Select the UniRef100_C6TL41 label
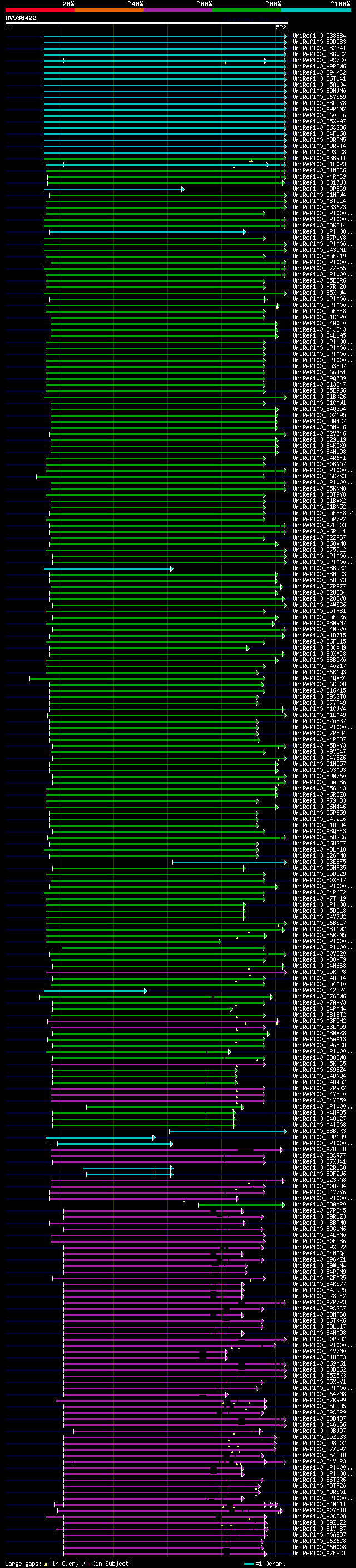 [319, 78]
